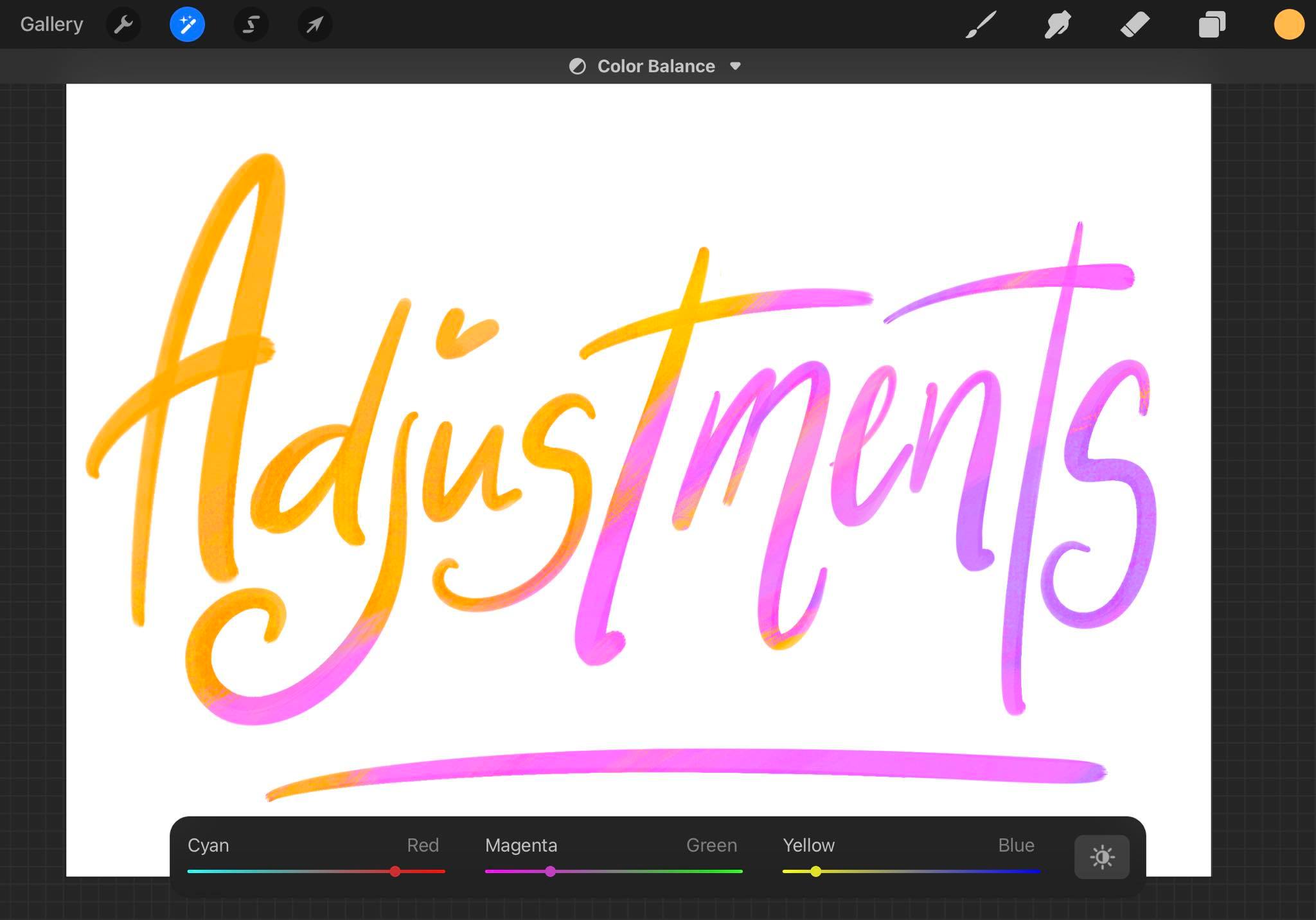Image resolution: width=1316 pixels, height=920 pixels.
Task: Open the orange active color swatch
Action: click(1288, 24)
